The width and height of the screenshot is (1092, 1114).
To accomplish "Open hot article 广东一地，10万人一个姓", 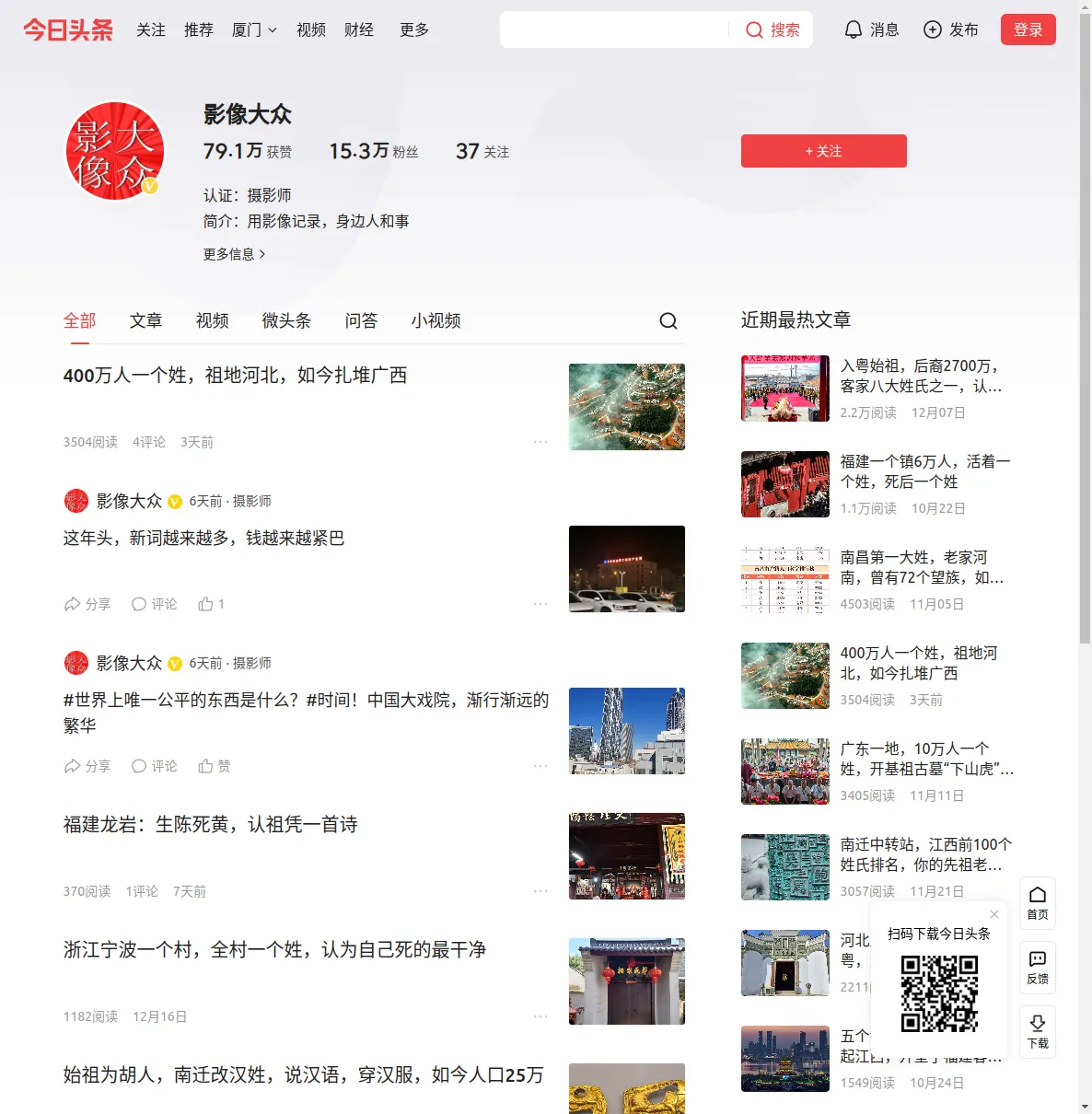I will pyautogui.click(x=927, y=759).
